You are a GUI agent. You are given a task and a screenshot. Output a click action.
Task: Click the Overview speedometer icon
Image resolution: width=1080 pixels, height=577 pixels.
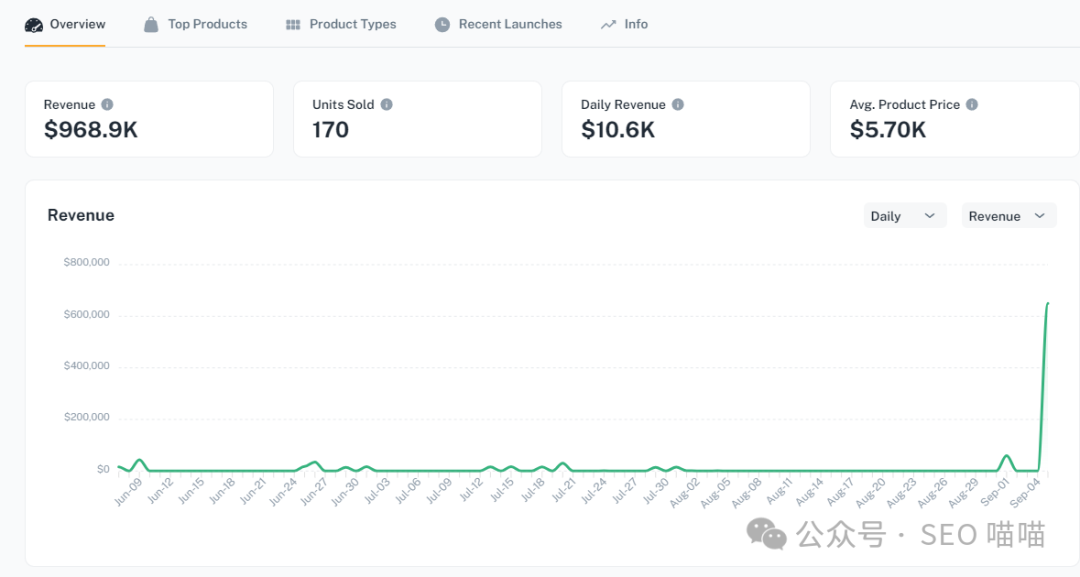pos(34,24)
